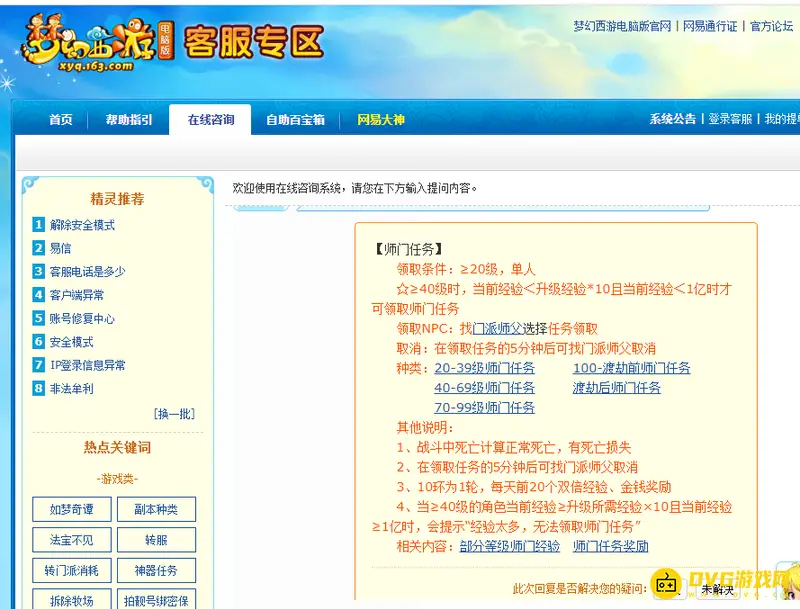Select the 解除安全模式 recommendation
The height and width of the screenshot is (609, 800).
pyautogui.click(x=82, y=225)
